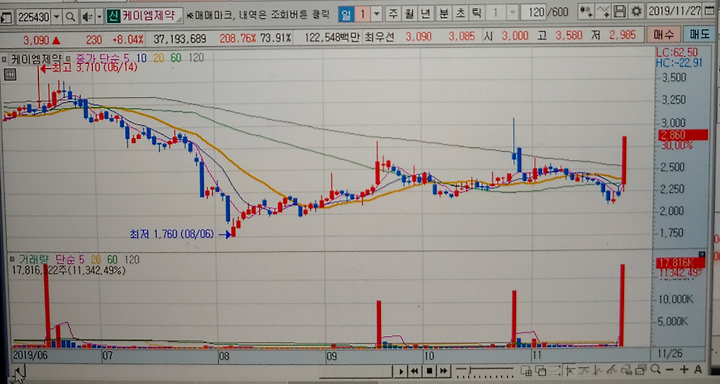Toggle the price chart legend square for 케이엠제약

click(x=4, y=58)
